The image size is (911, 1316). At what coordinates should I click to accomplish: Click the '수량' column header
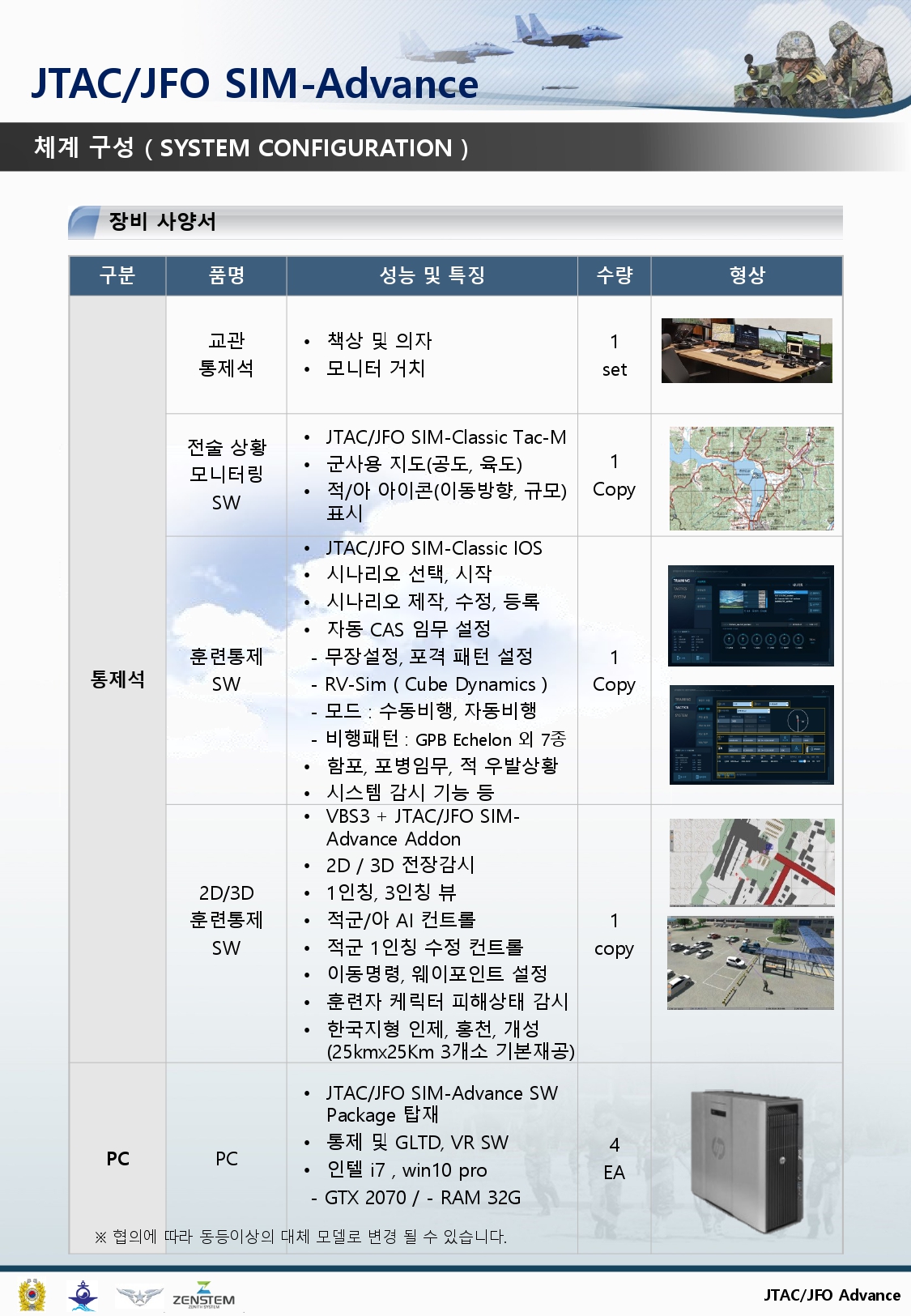[615, 275]
